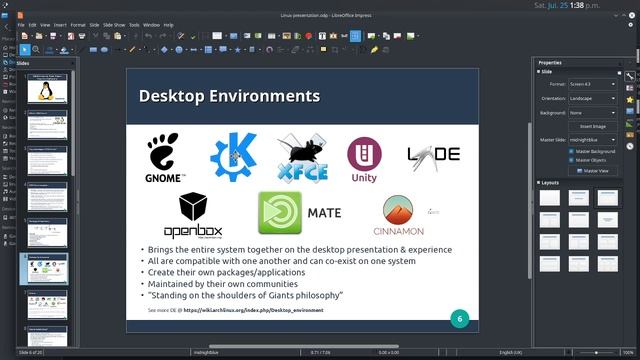Toggle the Master Objects checkbox
The width and height of the screenshot is (640, 360).
571,160
